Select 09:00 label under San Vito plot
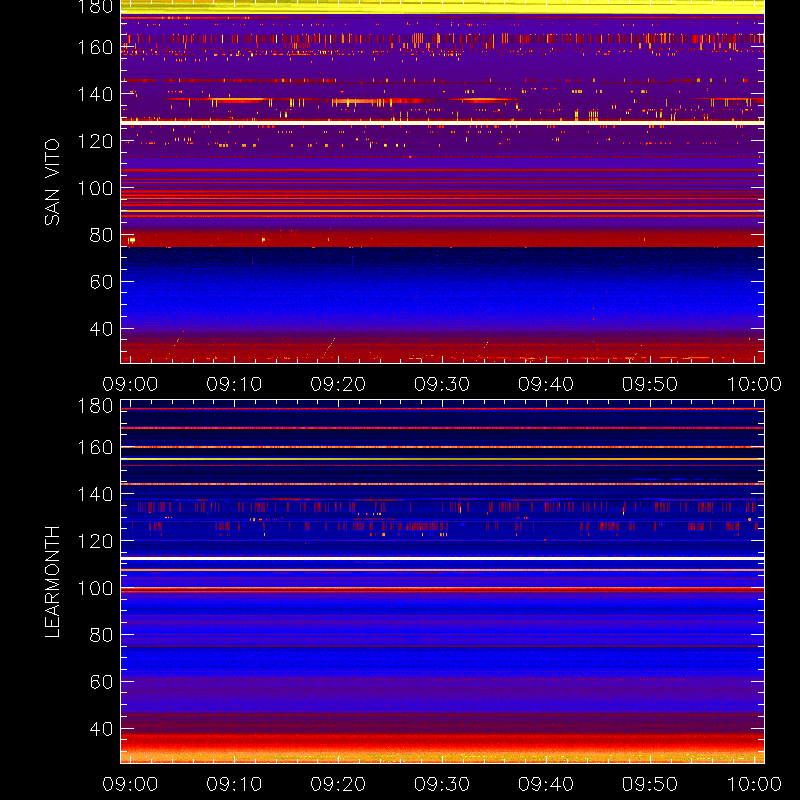This screenshot has height=800, width=800. 130,384
